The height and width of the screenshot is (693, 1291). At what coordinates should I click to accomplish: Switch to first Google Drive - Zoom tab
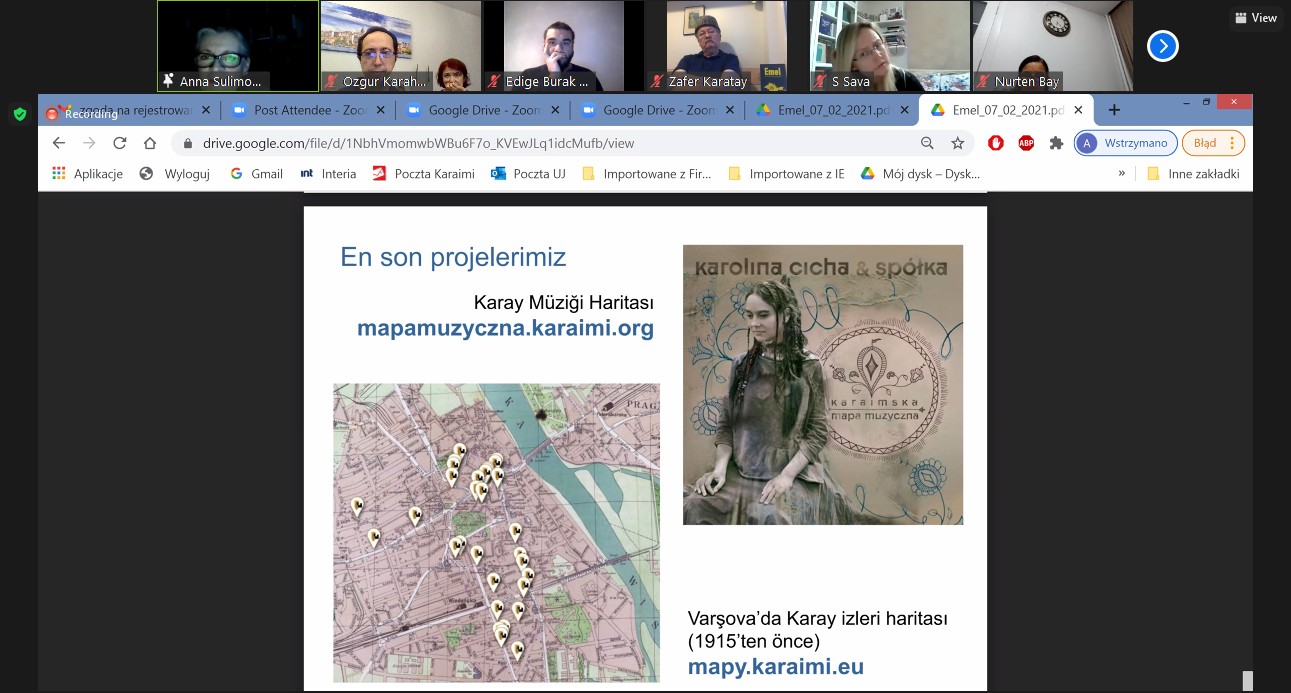pyautogui.click(x=485, y=110)
